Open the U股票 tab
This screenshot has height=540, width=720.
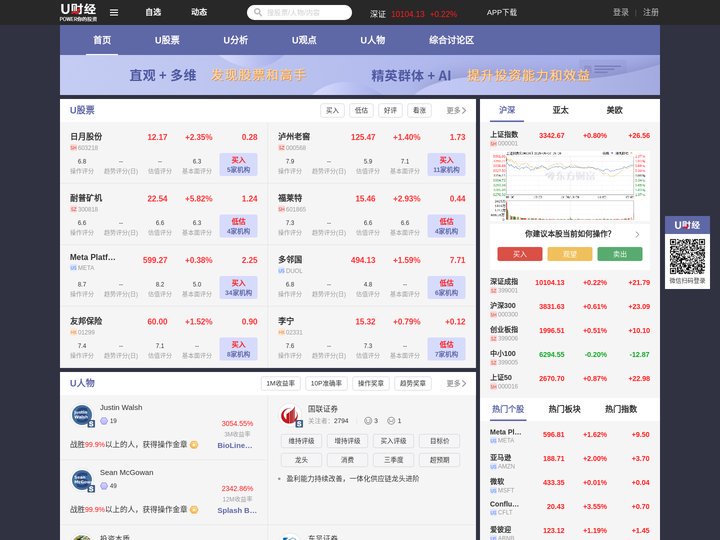tap(167, 40)
